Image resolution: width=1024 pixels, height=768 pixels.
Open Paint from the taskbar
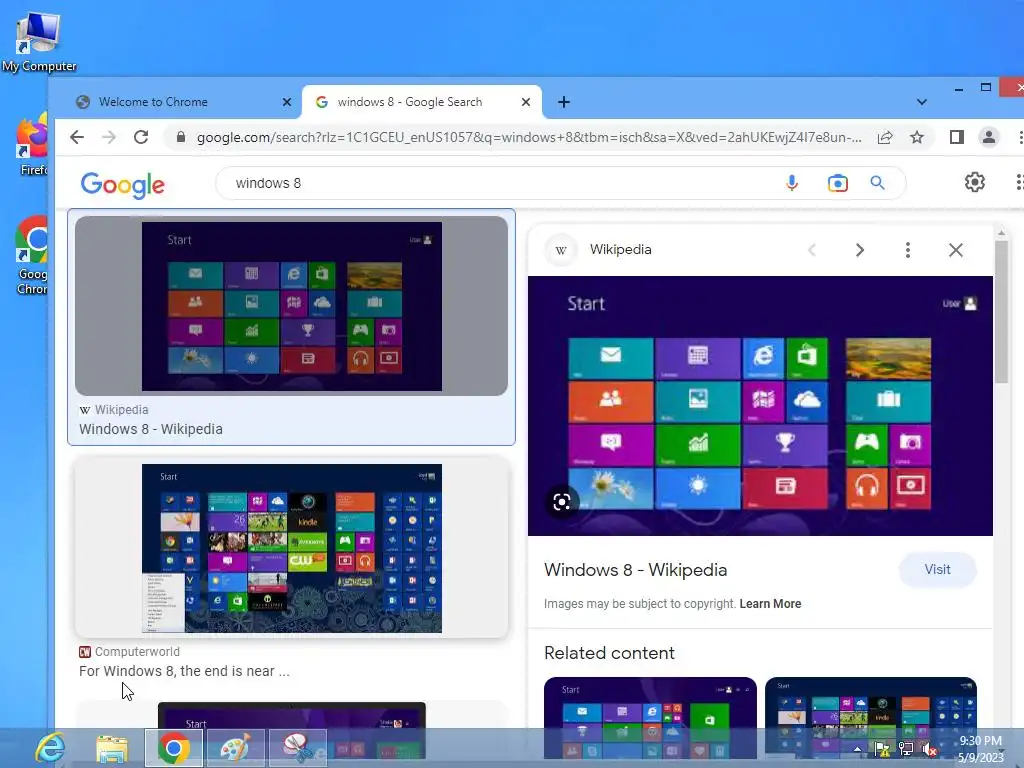coord(235,748)
